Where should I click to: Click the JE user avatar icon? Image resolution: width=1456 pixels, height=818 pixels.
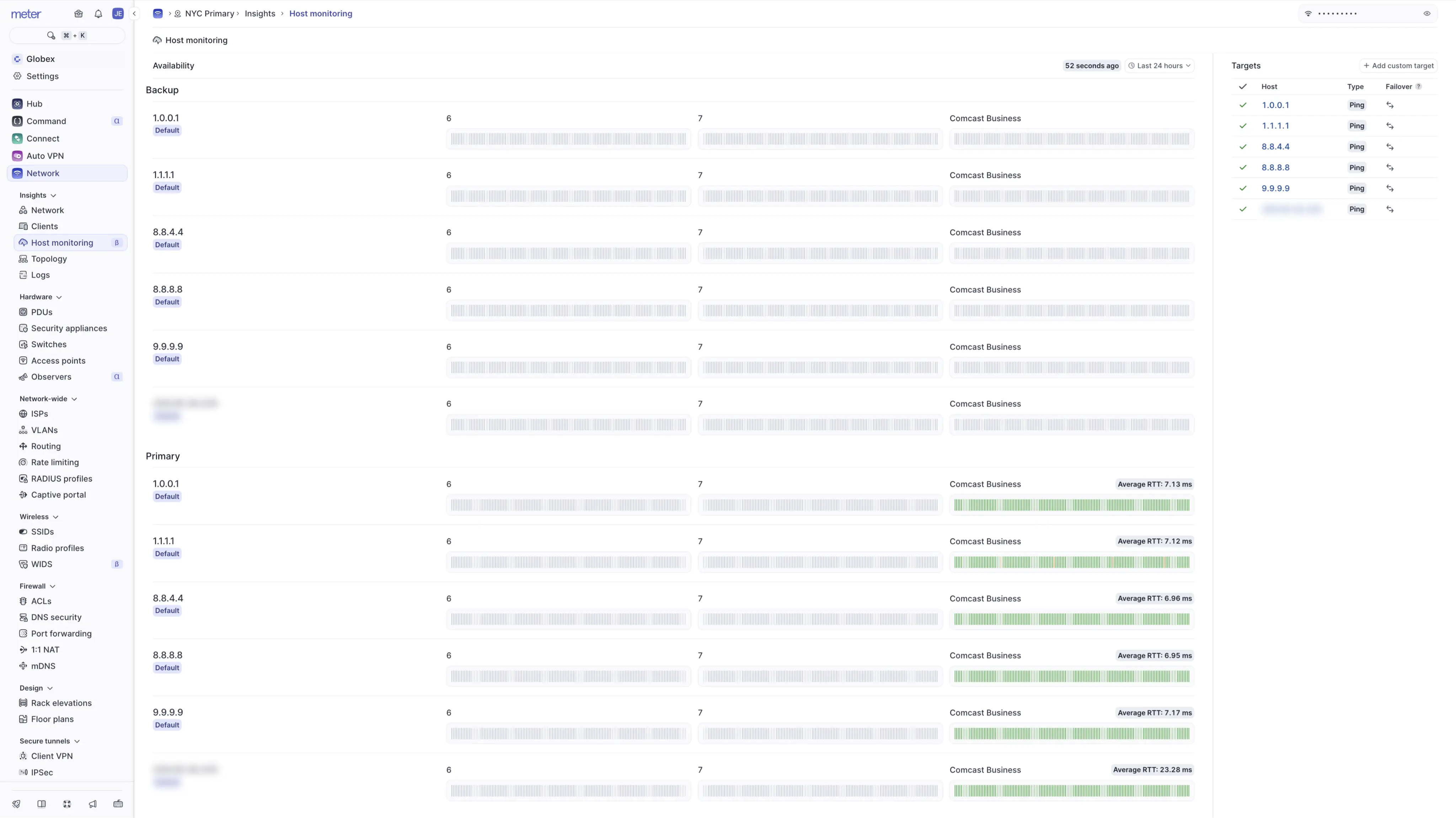pyautogui.click(x=118, y=14)
